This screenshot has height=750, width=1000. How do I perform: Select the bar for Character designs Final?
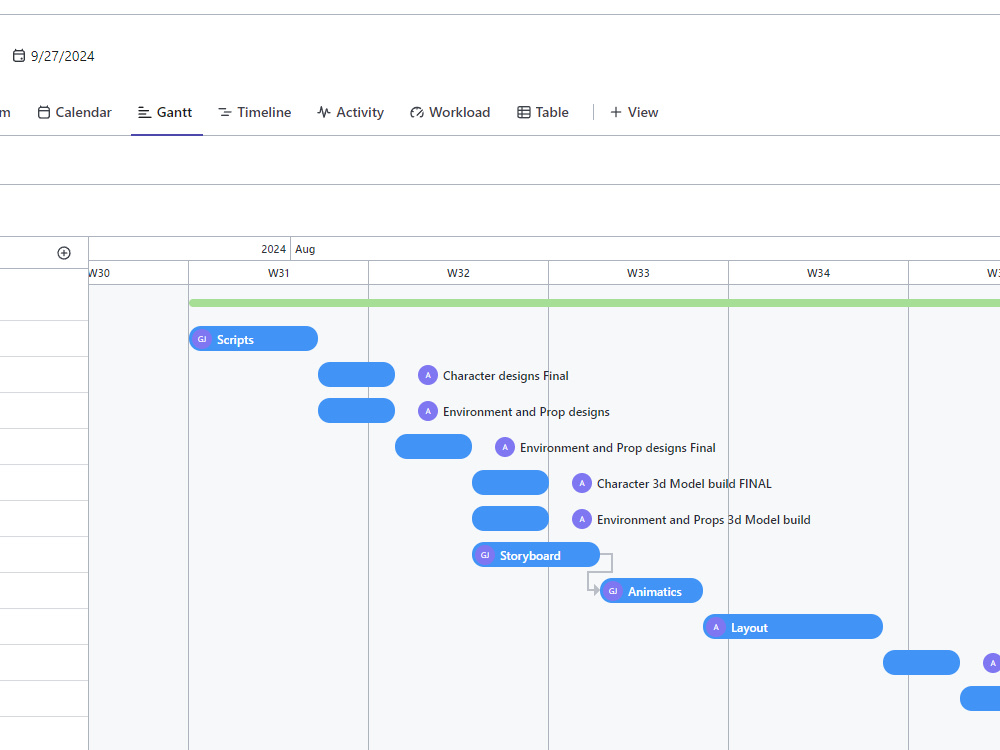[x=357, y=374]
